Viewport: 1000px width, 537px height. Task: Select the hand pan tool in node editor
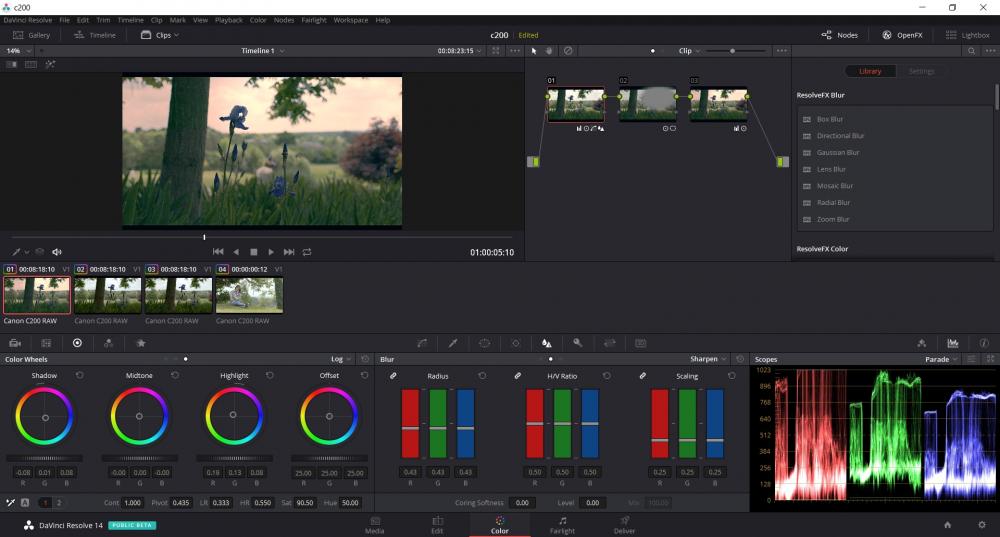click(x=549, y=50)
